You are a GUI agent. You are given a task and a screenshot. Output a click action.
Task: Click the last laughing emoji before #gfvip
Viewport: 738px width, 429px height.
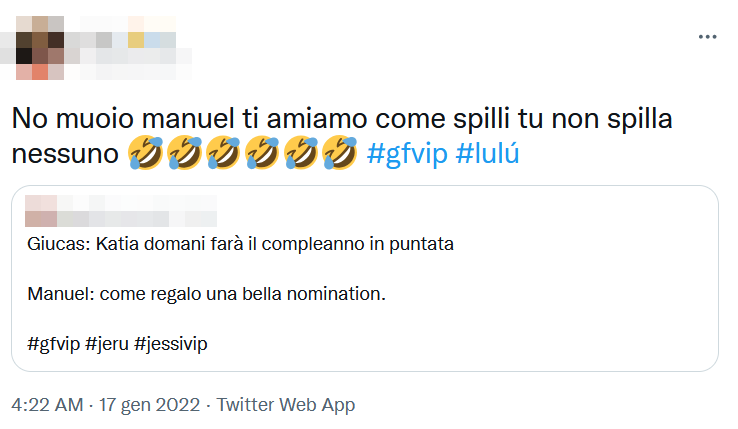(339, 154)
